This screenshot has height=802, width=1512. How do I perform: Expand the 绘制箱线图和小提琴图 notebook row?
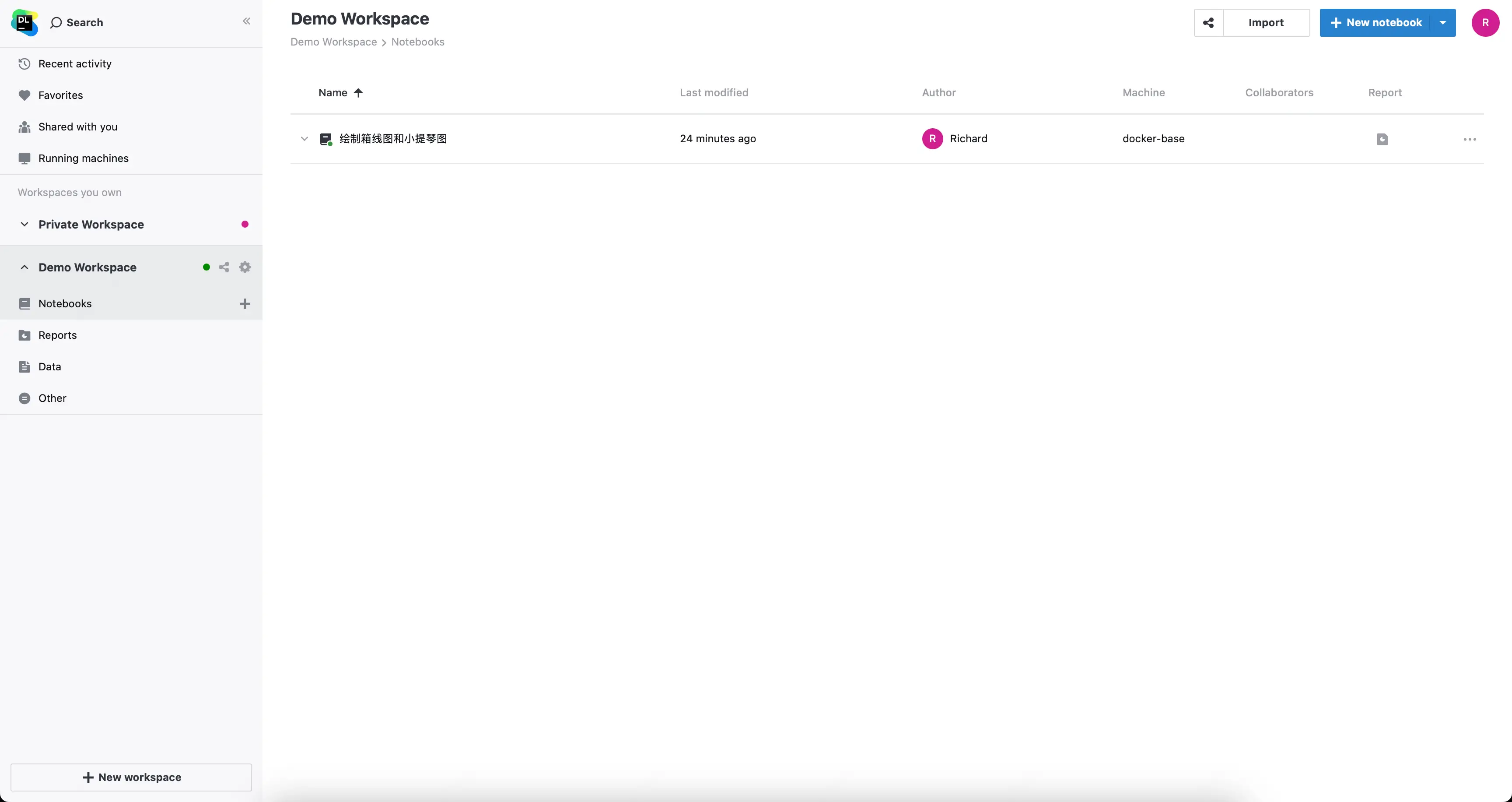coord(304,139)
